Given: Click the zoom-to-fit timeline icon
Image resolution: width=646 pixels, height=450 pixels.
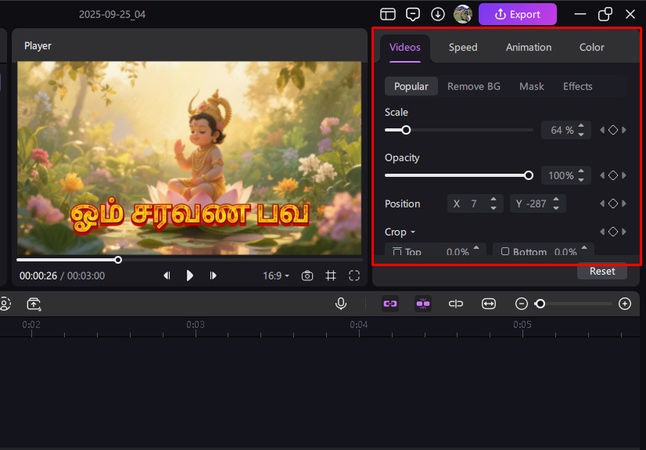Looking at the screenshot, I should click(x=489, y=304).
